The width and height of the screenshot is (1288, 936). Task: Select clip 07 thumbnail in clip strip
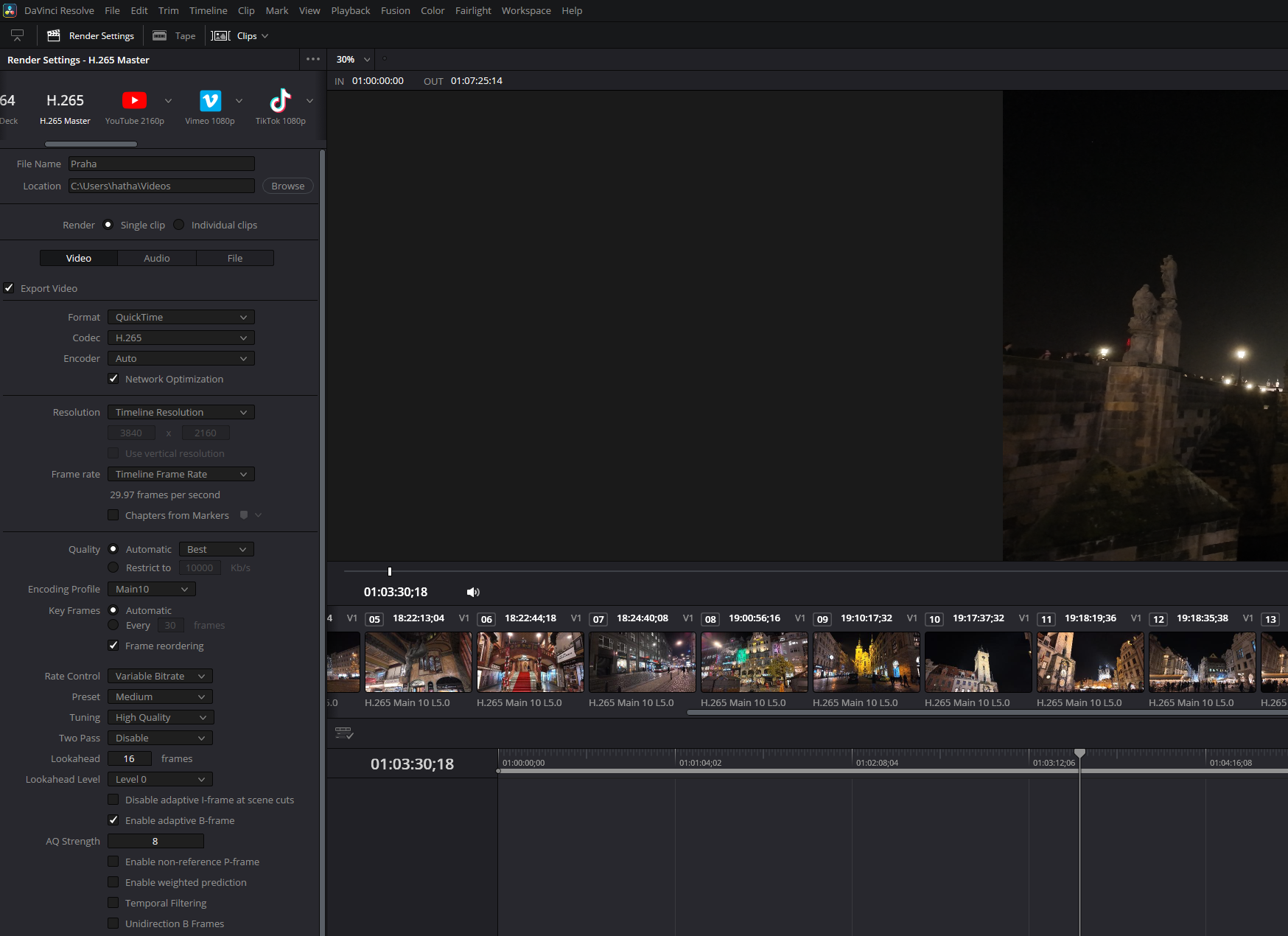(642, 662)
